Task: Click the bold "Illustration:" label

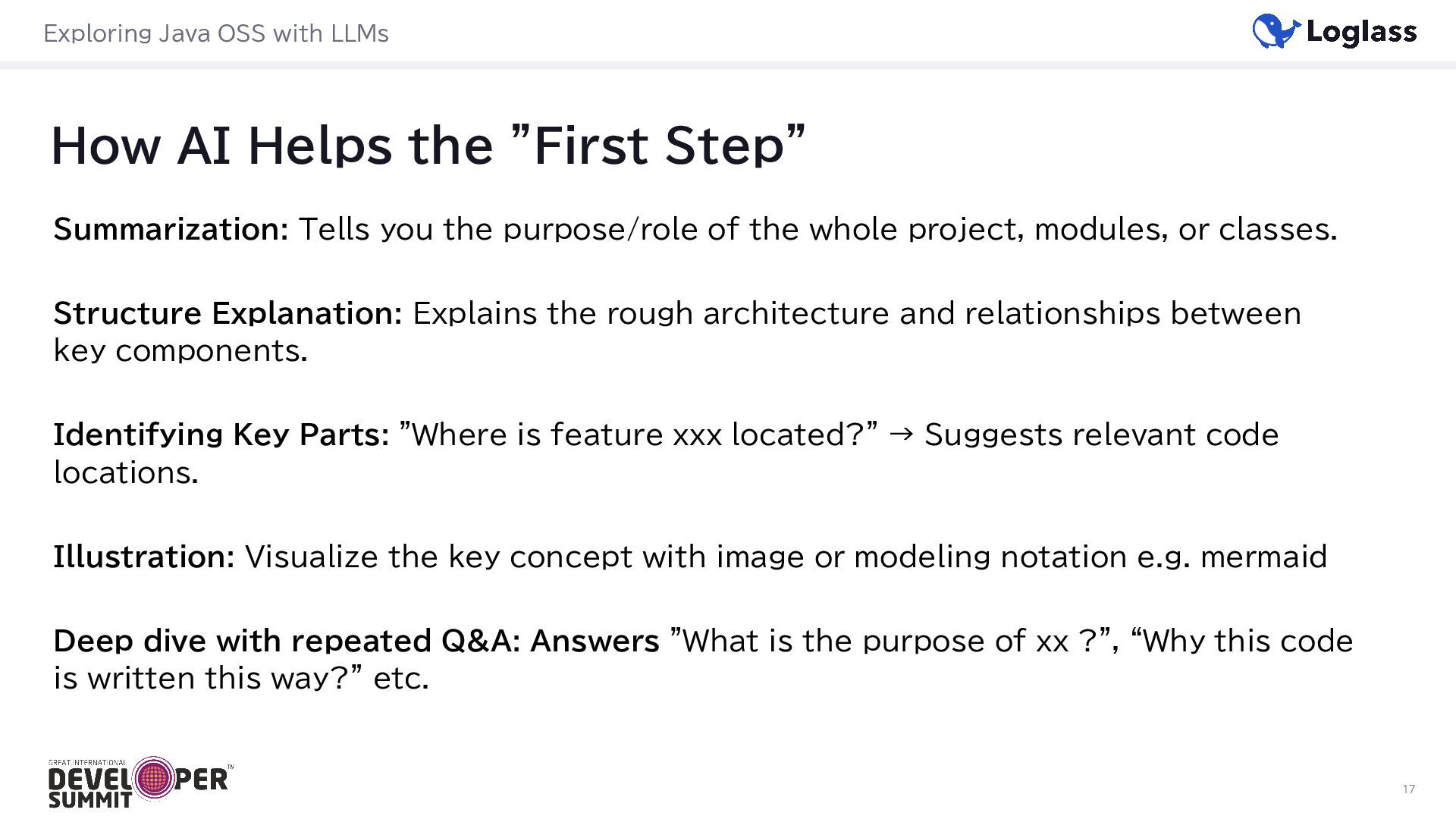Action: coord(144,557)
